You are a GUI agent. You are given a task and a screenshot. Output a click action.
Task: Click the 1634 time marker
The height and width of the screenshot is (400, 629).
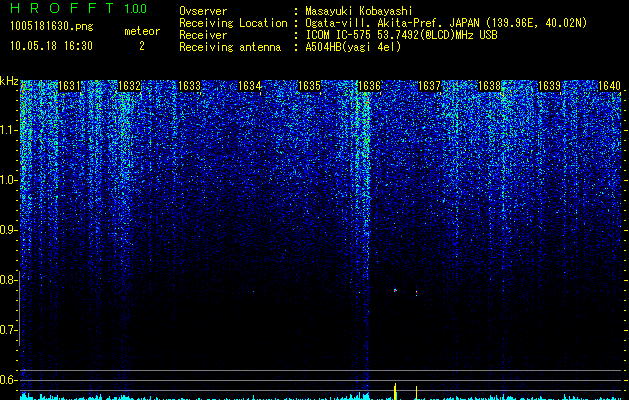(x=249, y=86)
